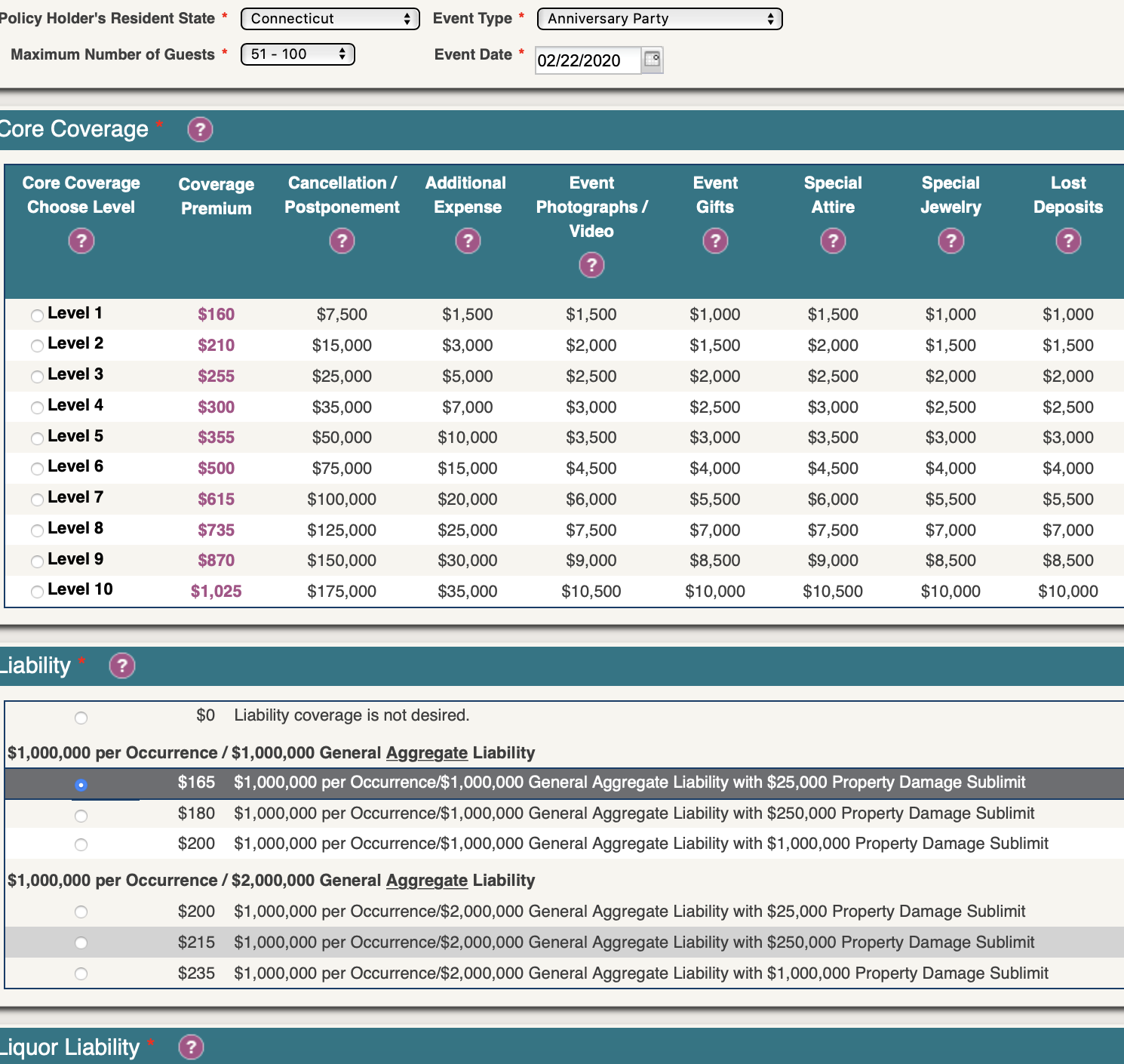Select the Level 3 coverage radio button
The image size is (1124, 1064).
tap(37, 377)
